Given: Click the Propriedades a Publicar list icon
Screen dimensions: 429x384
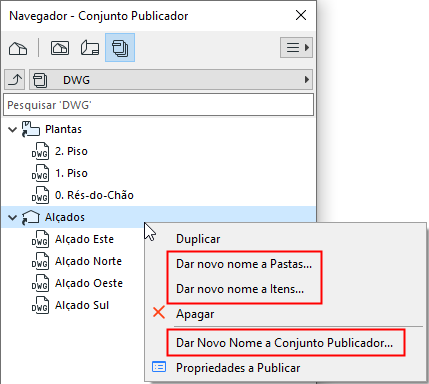Looking at the screenshot, I should point(159,367).
